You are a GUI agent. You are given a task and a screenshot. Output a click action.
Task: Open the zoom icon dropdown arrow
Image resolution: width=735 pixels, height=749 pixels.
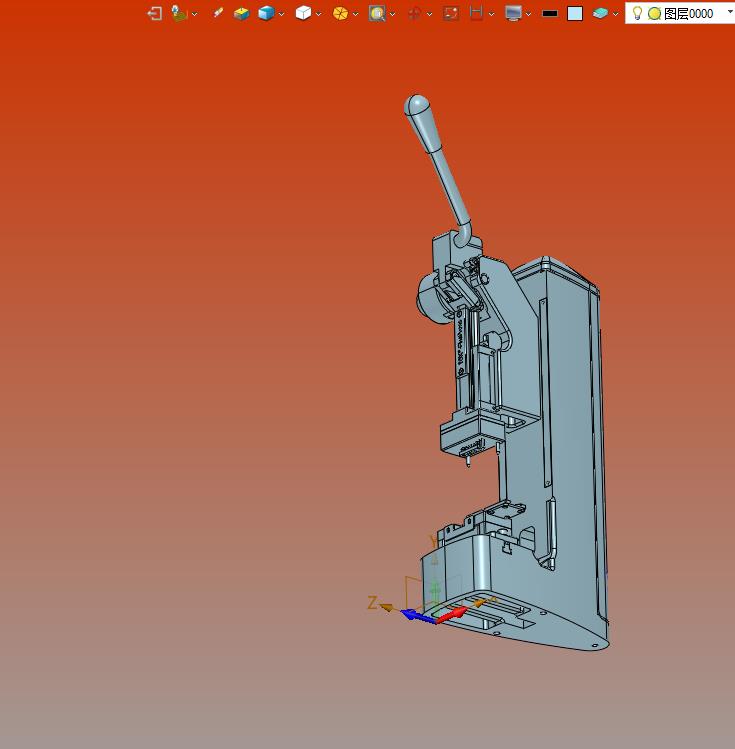pos(393,14)
